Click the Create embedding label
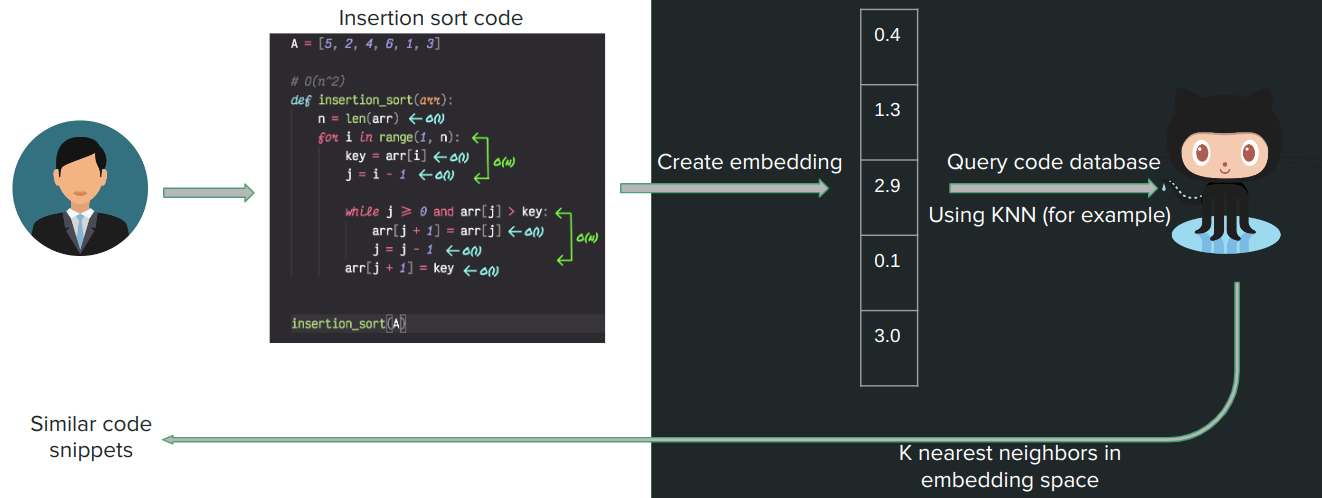1322x498 pixels. (x=749, y=162)
